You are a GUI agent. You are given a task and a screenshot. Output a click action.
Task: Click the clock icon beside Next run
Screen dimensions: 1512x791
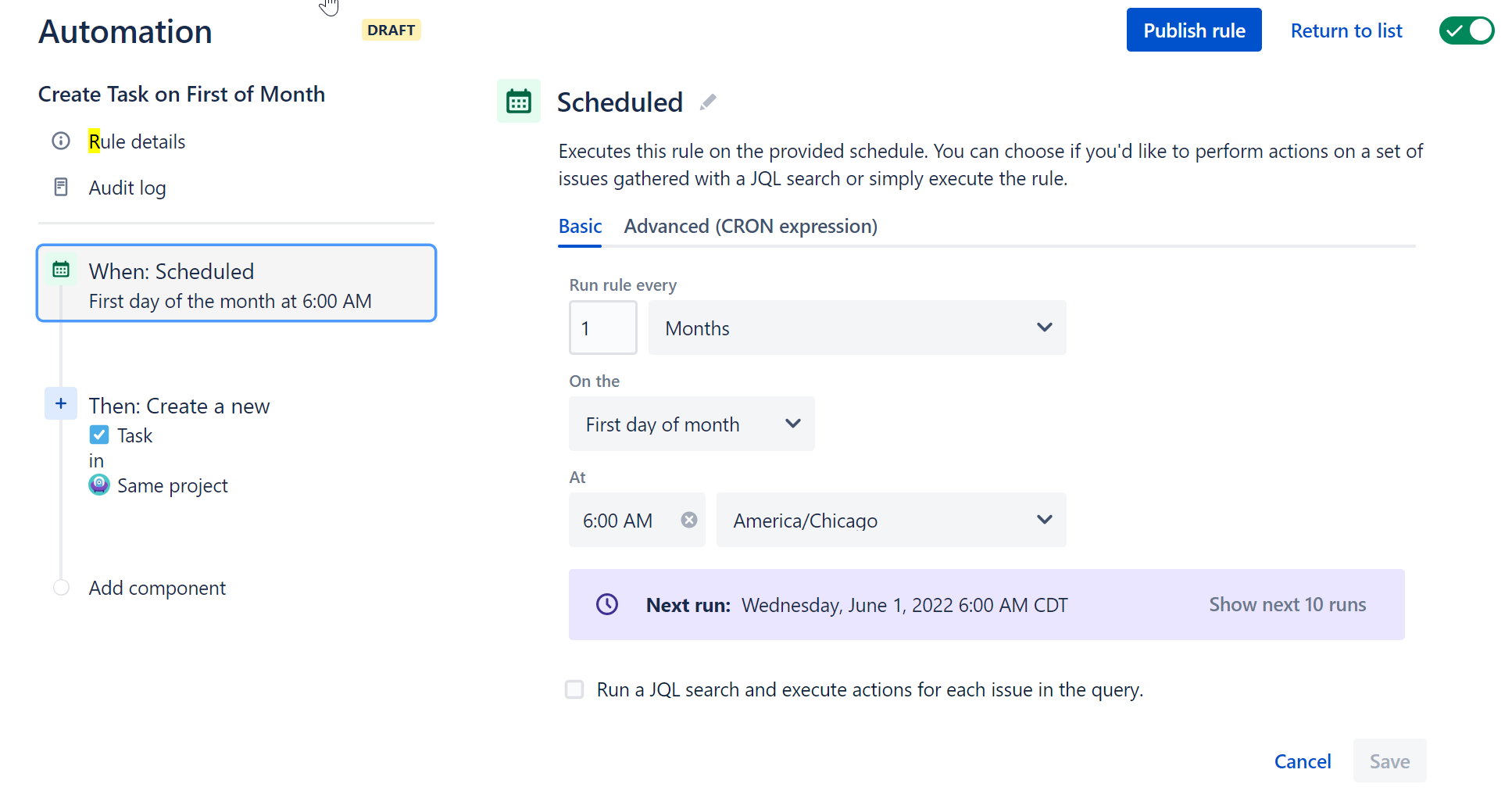click(x=607, y=604)
